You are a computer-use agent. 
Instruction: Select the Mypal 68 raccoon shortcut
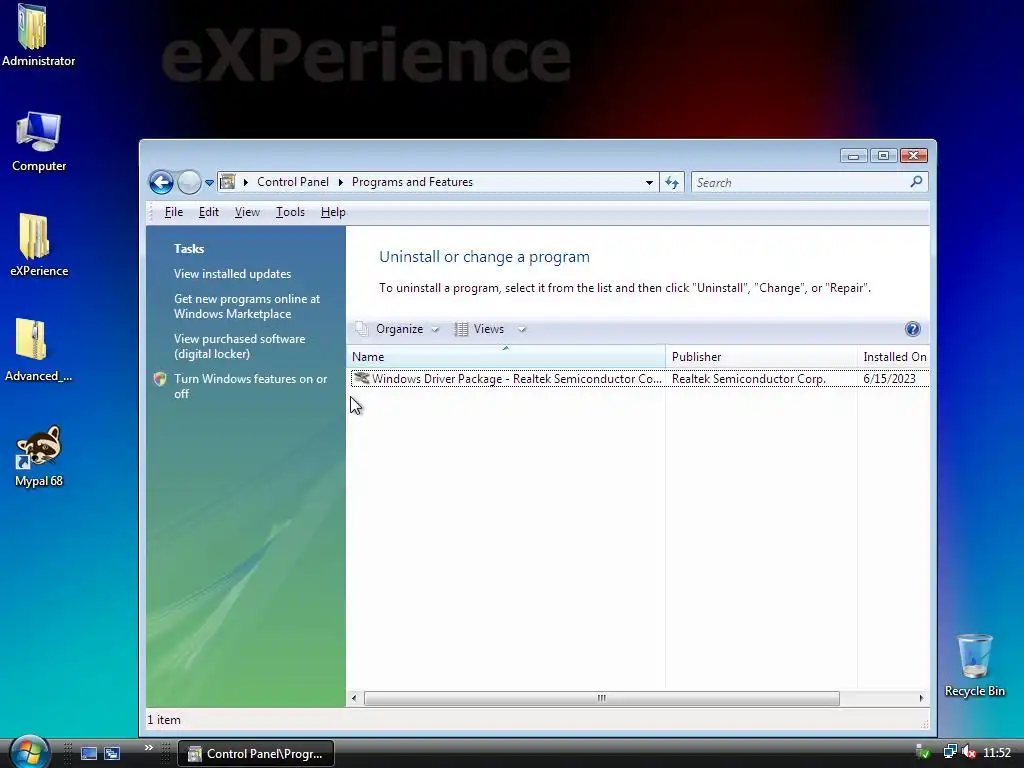pos(39,456)
